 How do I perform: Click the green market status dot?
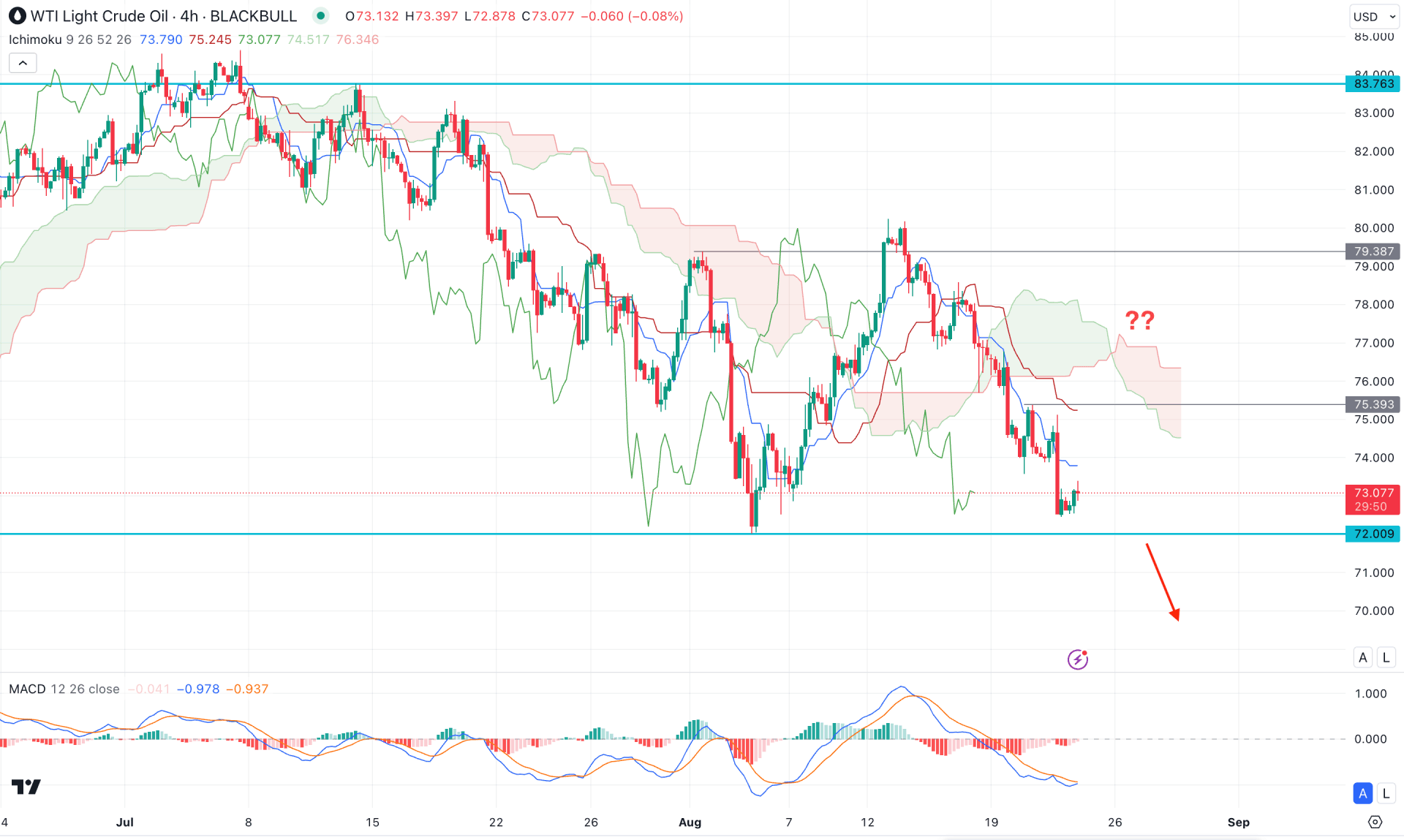click(320, 15)
